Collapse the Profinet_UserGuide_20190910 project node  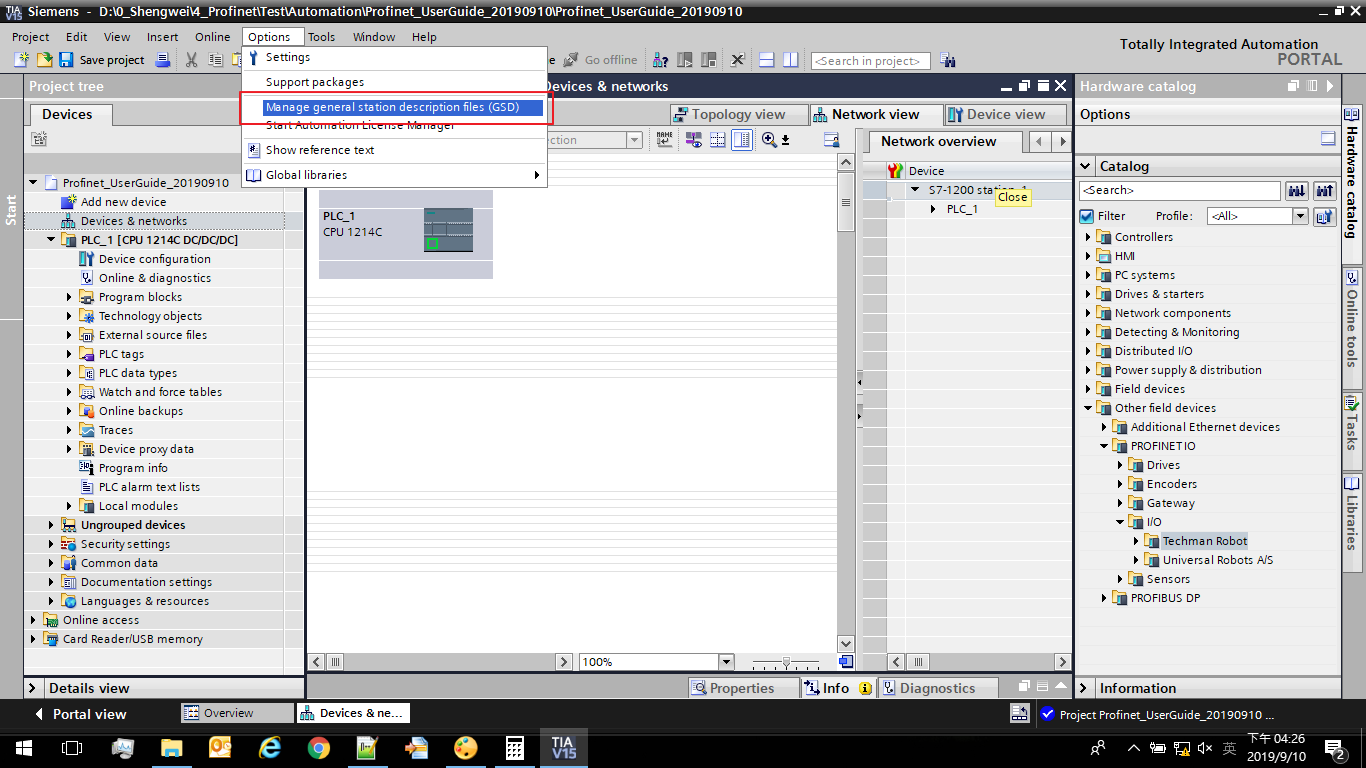[x=33, y=183]
